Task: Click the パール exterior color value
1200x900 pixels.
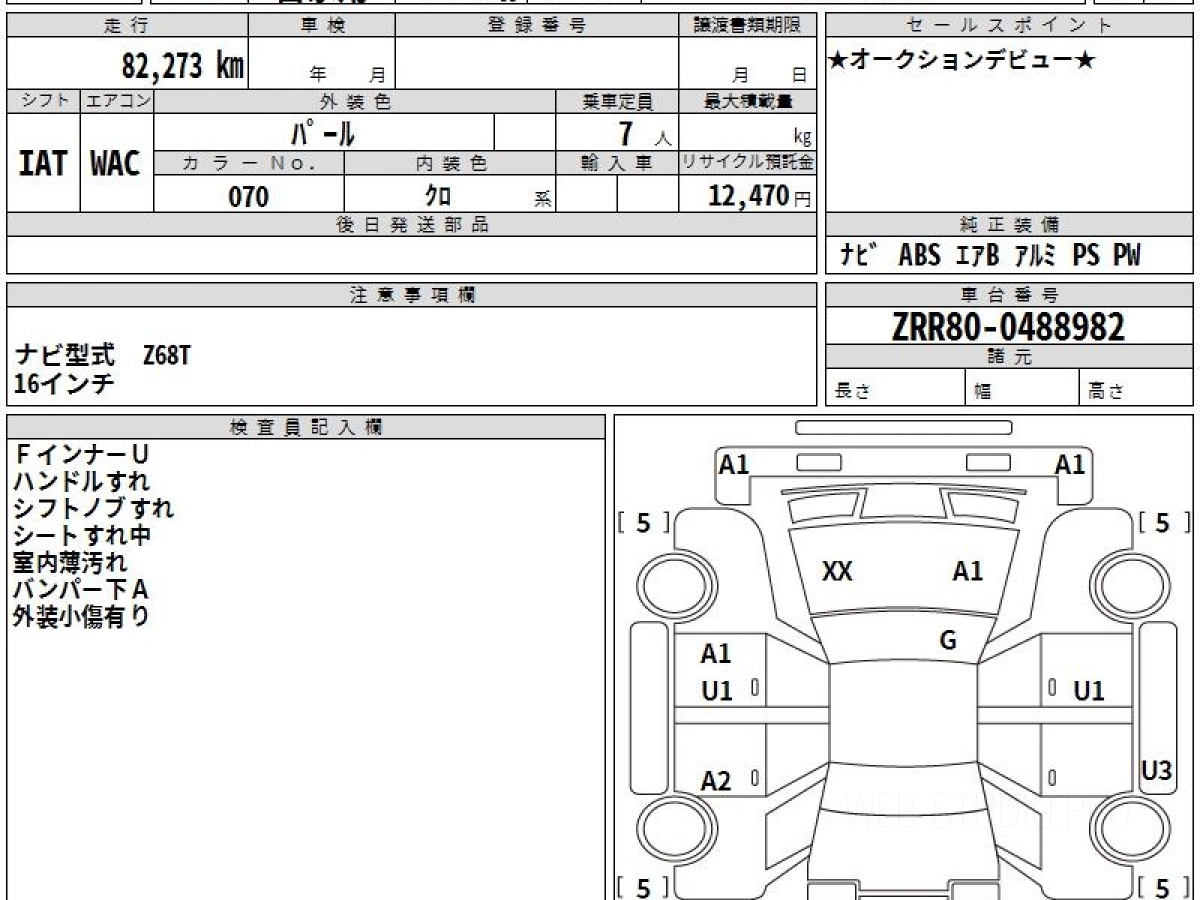Action: 324,132
